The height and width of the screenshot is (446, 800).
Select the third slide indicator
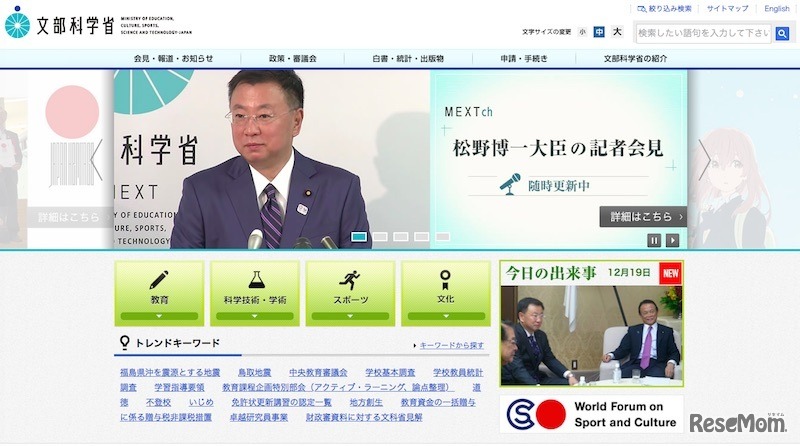click(x=401, y=237)
